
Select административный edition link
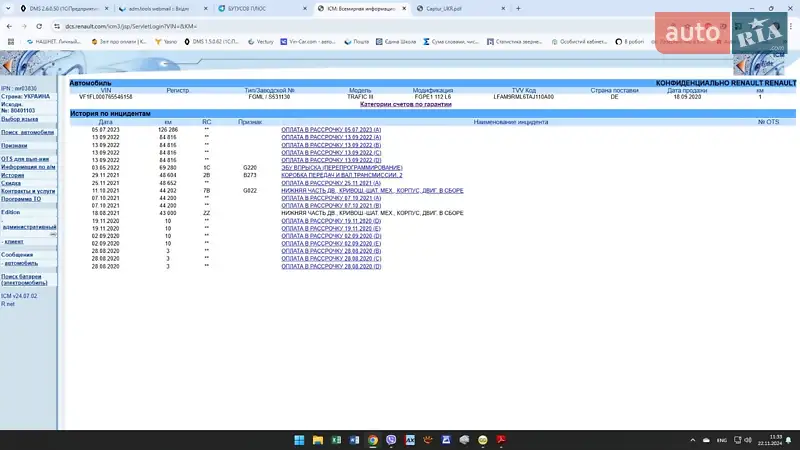pyautogui.click(x=30, y=227)
